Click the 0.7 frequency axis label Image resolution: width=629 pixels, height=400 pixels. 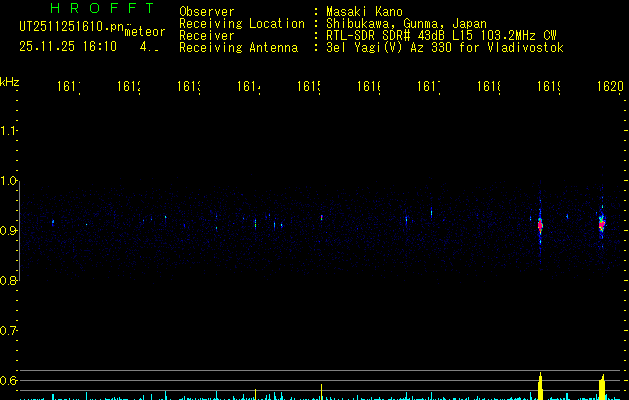8,331
